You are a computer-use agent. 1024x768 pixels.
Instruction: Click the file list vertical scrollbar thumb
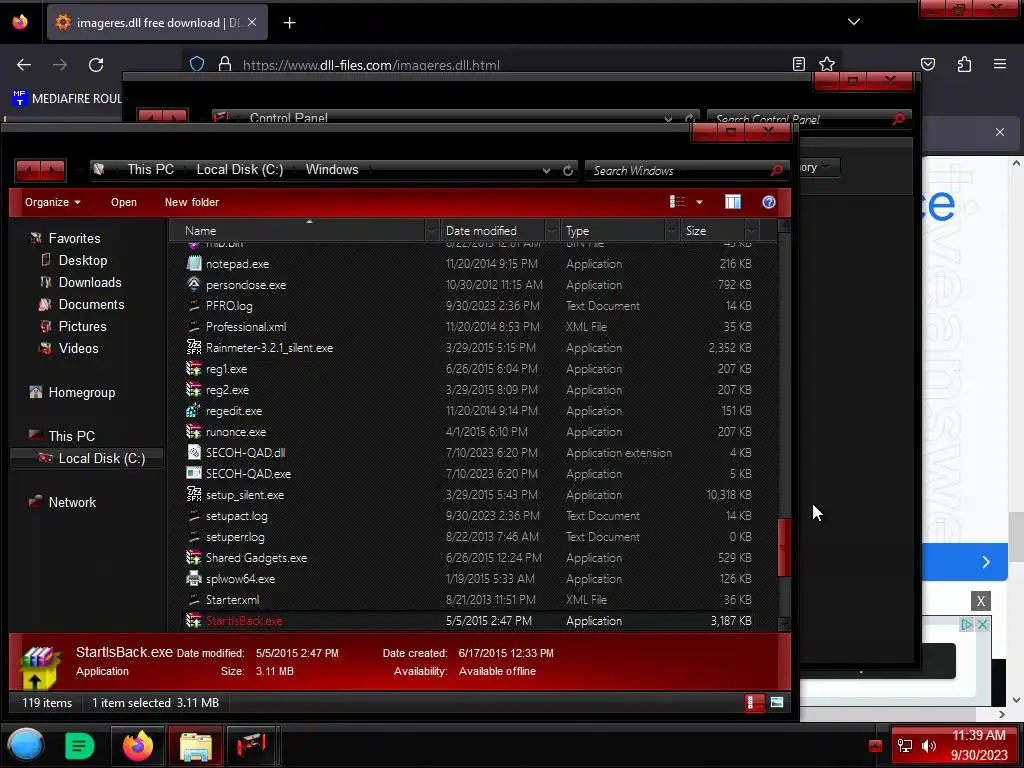click(784, 547)
